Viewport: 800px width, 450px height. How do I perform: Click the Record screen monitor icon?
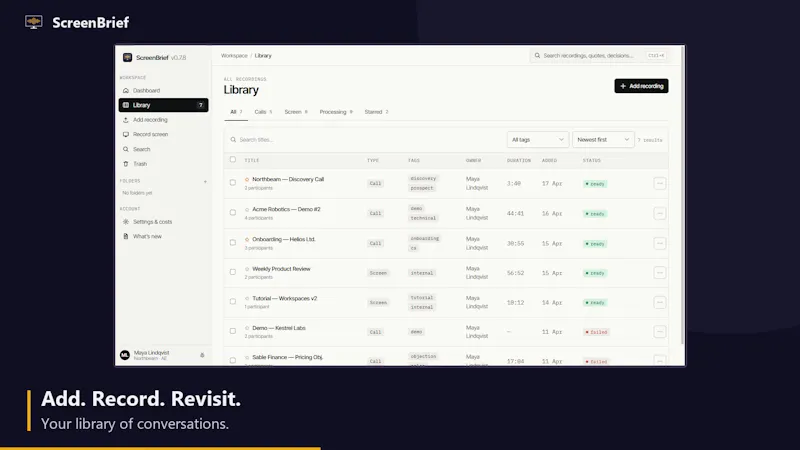point(126,134)
